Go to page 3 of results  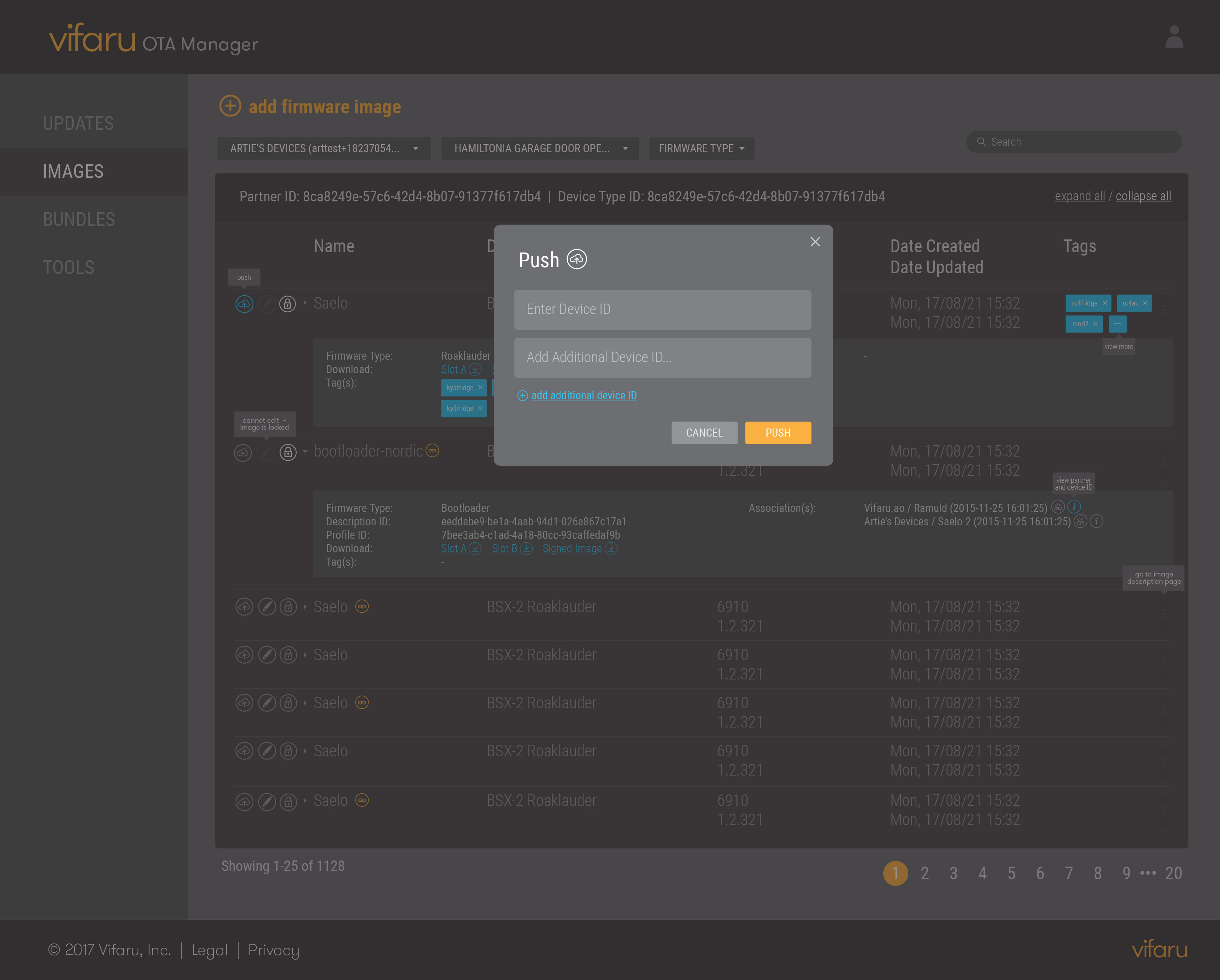pyautogui.click(x=954, y=873)
